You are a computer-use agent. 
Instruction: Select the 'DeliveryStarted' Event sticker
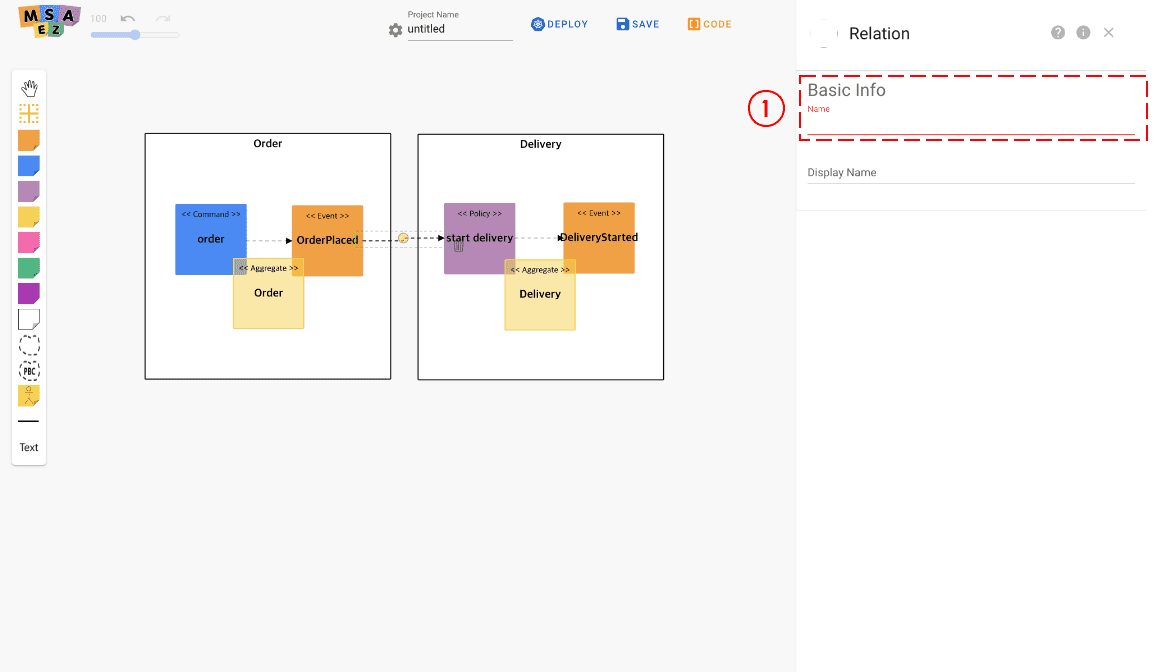[x=599, y=238]
